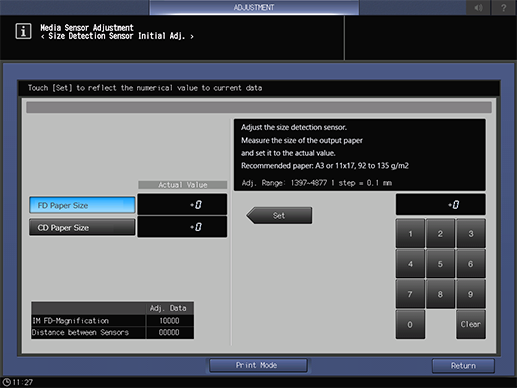Select the ADJUSTMENT tab at the top
This screenshot has width=517, height=388.
pos(254,7)
